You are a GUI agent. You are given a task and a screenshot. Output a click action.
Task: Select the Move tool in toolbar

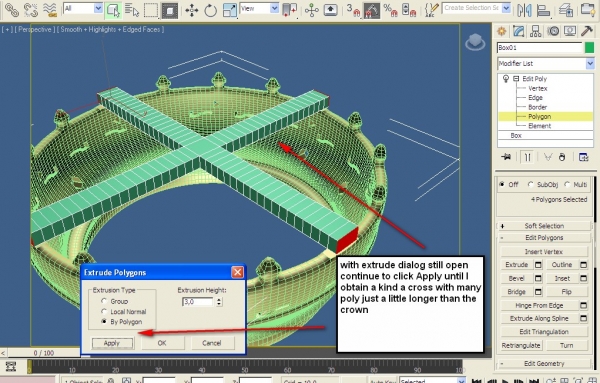coord(192,10)
